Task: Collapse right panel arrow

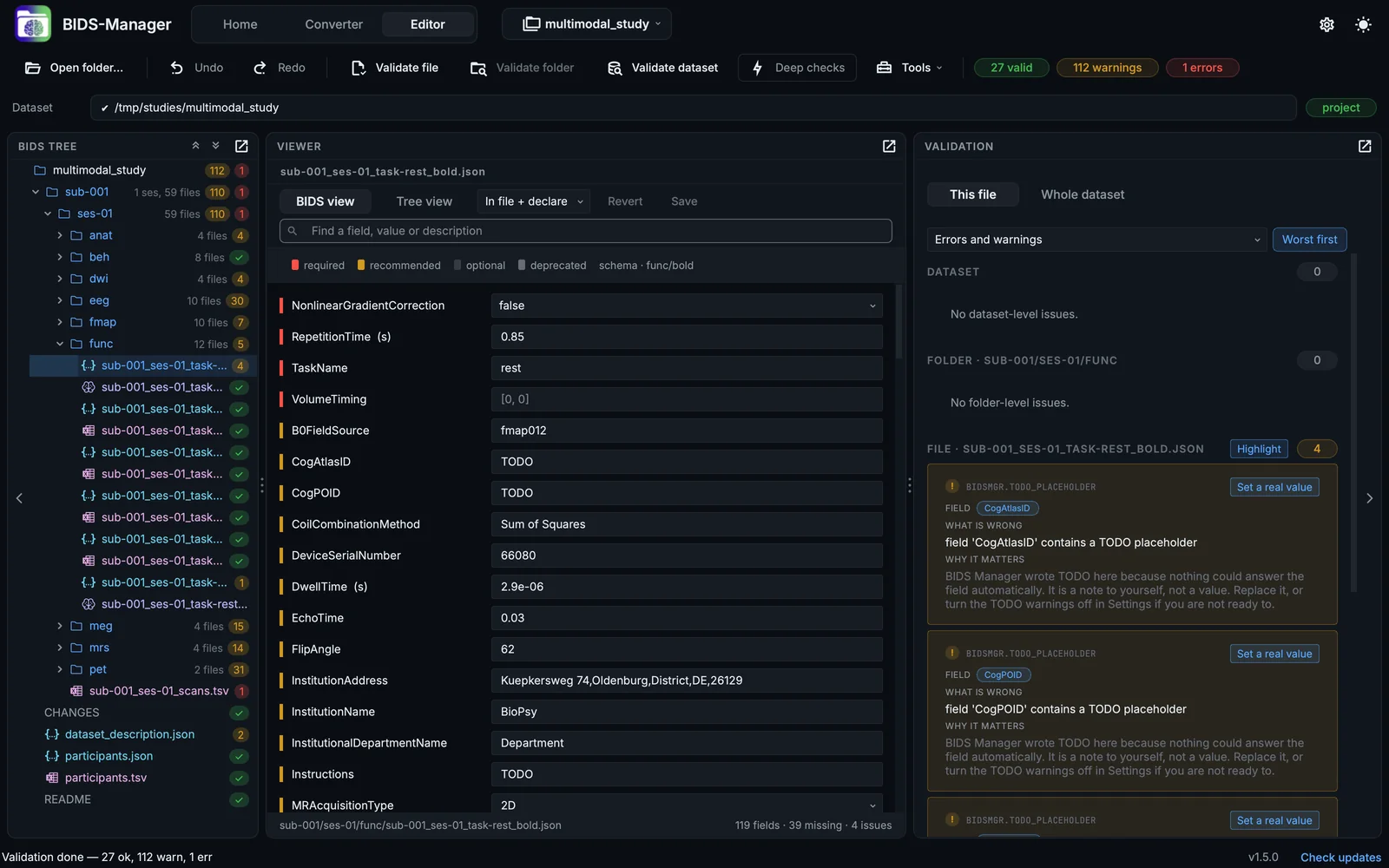Action: [1369, 498]
